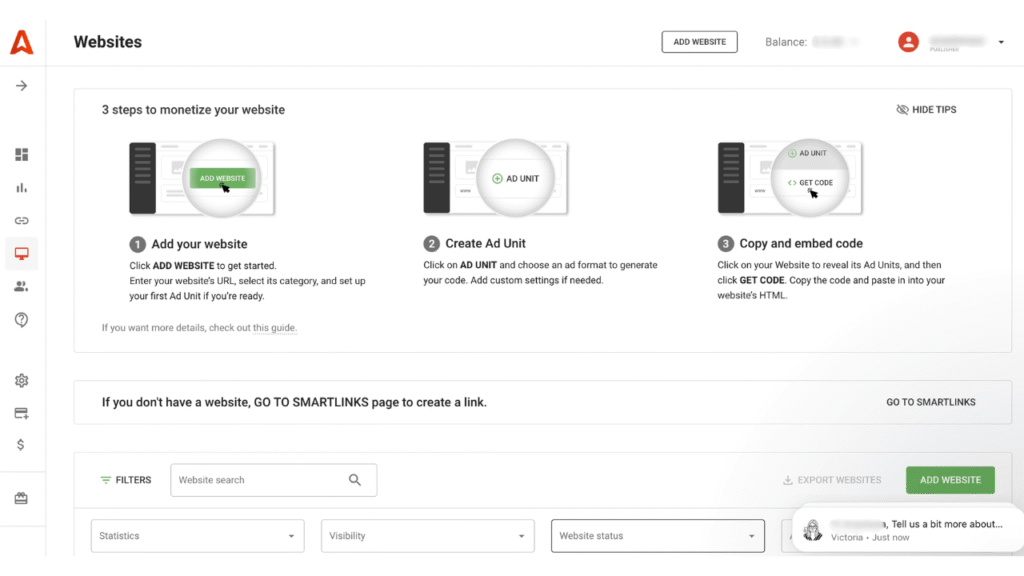This screenshot has height=576, width=1024.
Task: Open the FILTERS toggle
Action: pyautogui.click(x=126, y=480)
